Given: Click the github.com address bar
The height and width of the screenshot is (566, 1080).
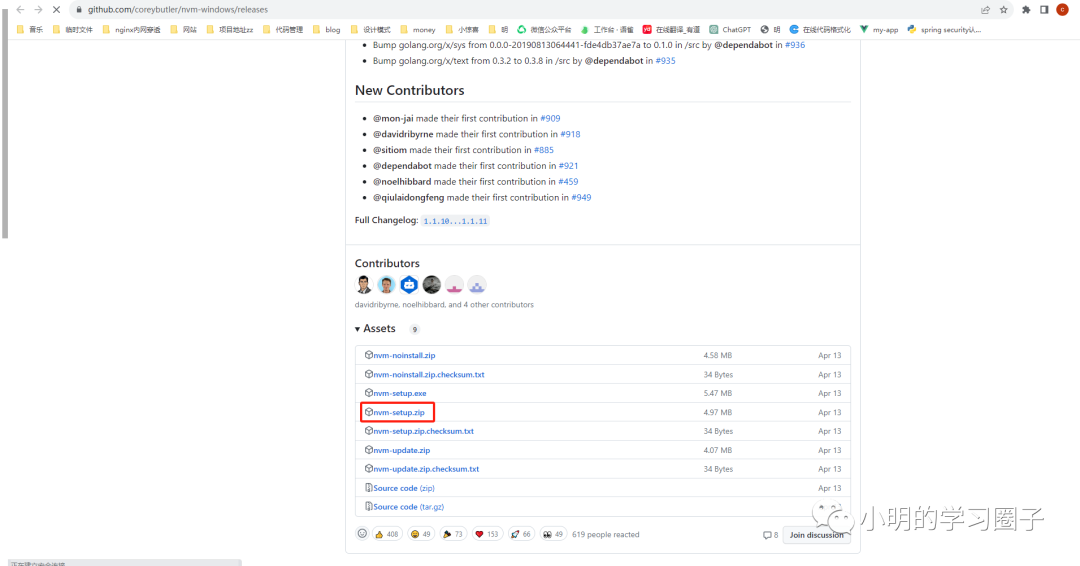Looking at the screenshot, I should pyautogui.click(x=523, y=10).
